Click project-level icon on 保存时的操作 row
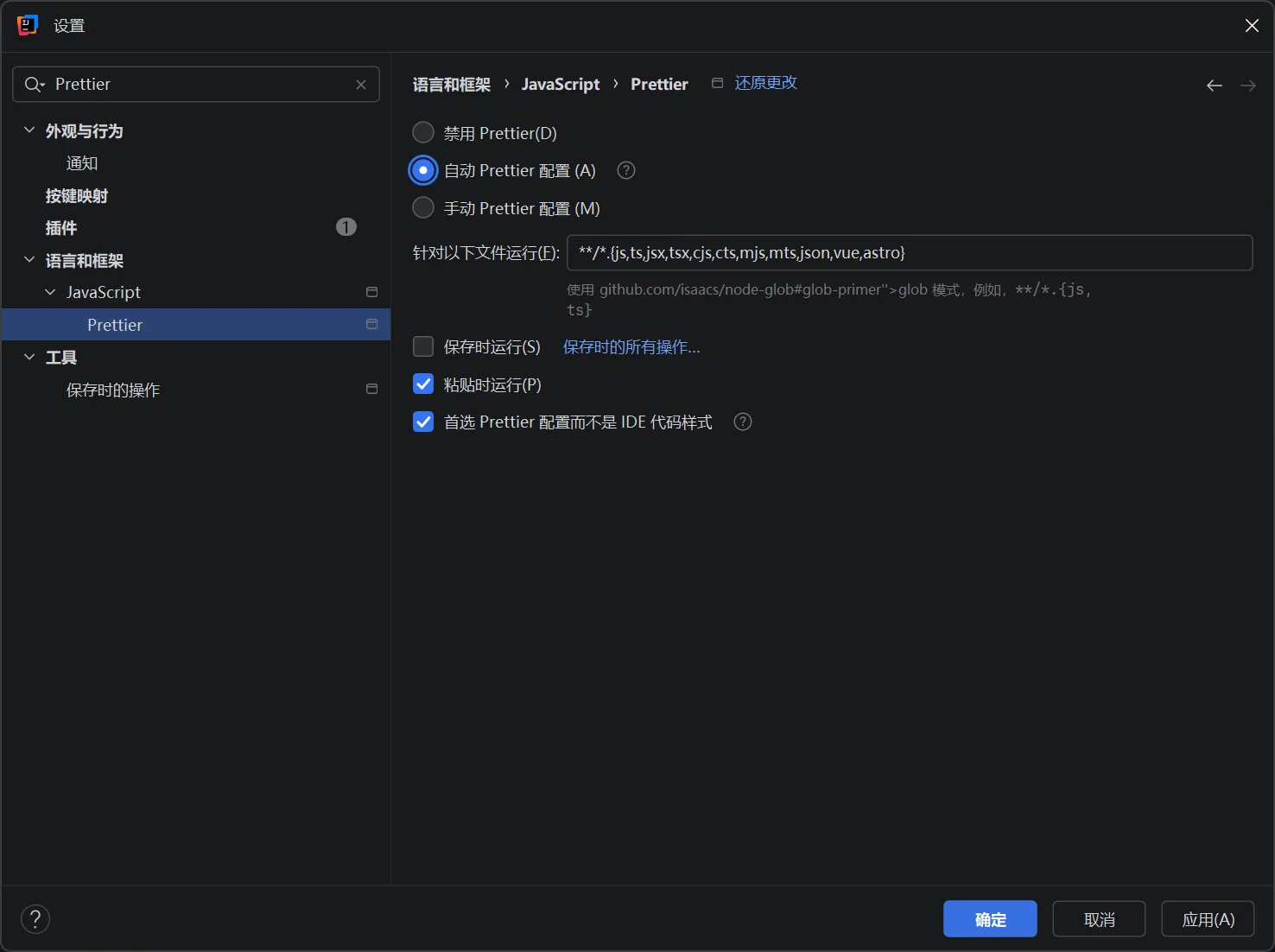This screenshot has width=1275, height=952. click(372, 389)
